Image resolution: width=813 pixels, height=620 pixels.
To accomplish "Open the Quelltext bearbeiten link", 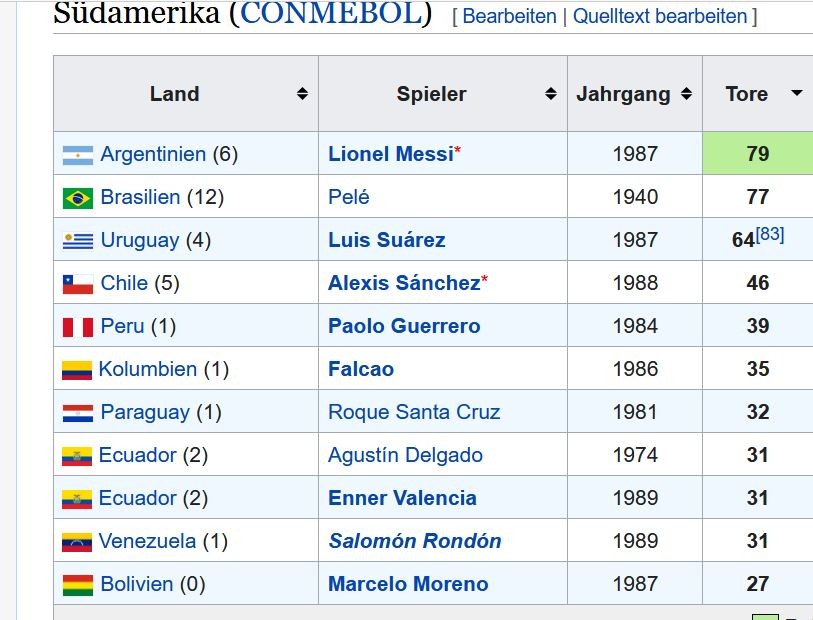I will (660, 16).
